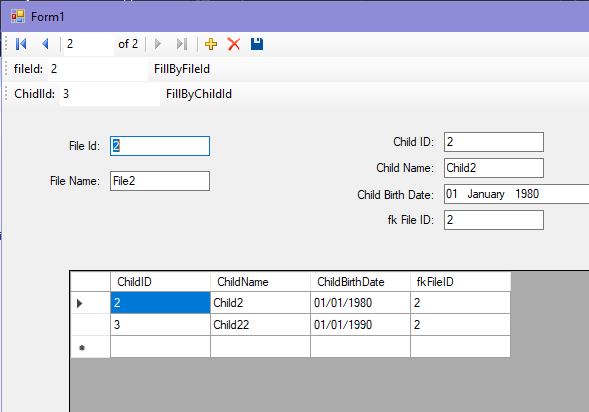
Task: Focus the Child ID text field
Action: click(494, 142)
